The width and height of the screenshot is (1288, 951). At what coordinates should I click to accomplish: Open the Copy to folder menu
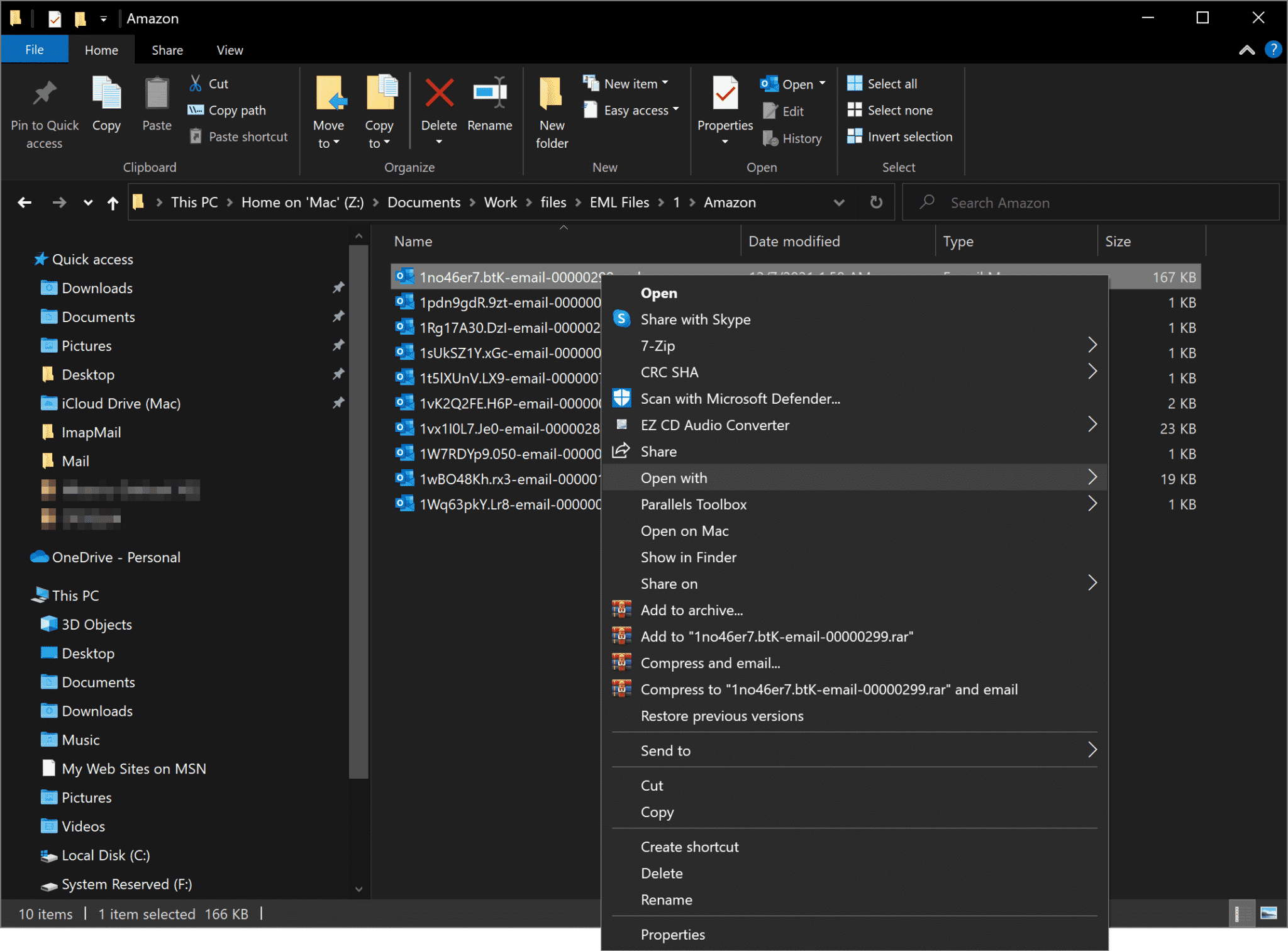(x=379, y=113)
